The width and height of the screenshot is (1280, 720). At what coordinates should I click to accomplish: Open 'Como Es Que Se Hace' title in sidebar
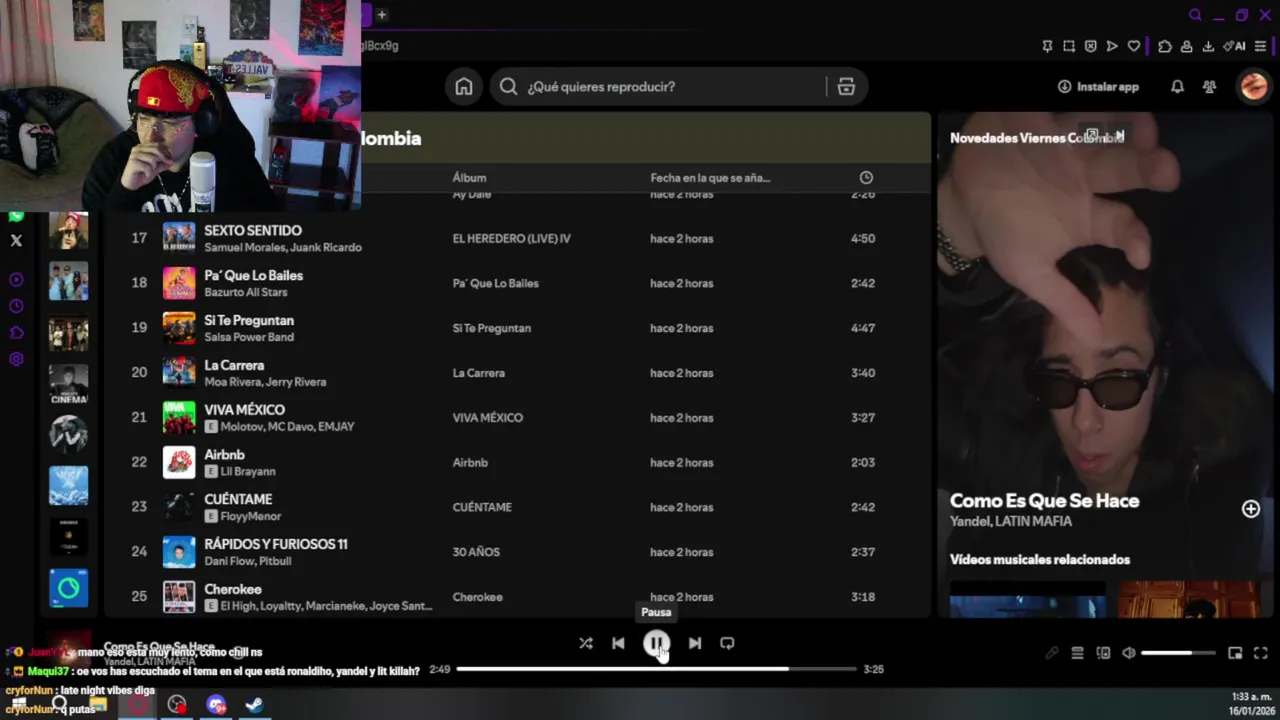tap(1044, 501)
